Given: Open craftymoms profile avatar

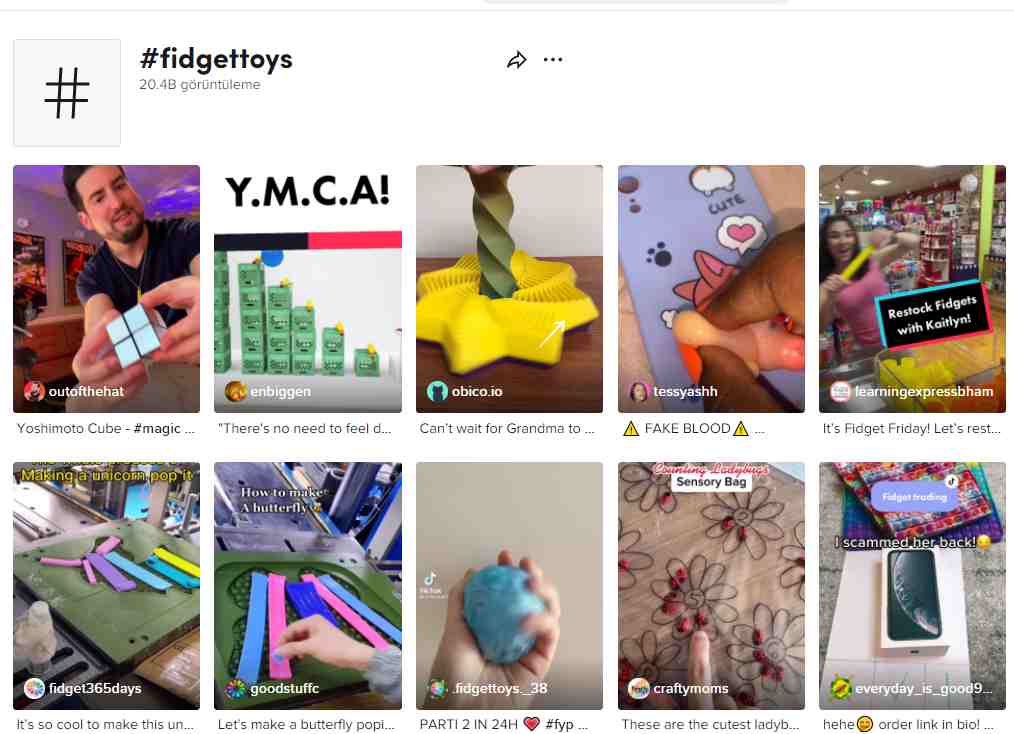Looking at the screenshot, I should 639,688.
